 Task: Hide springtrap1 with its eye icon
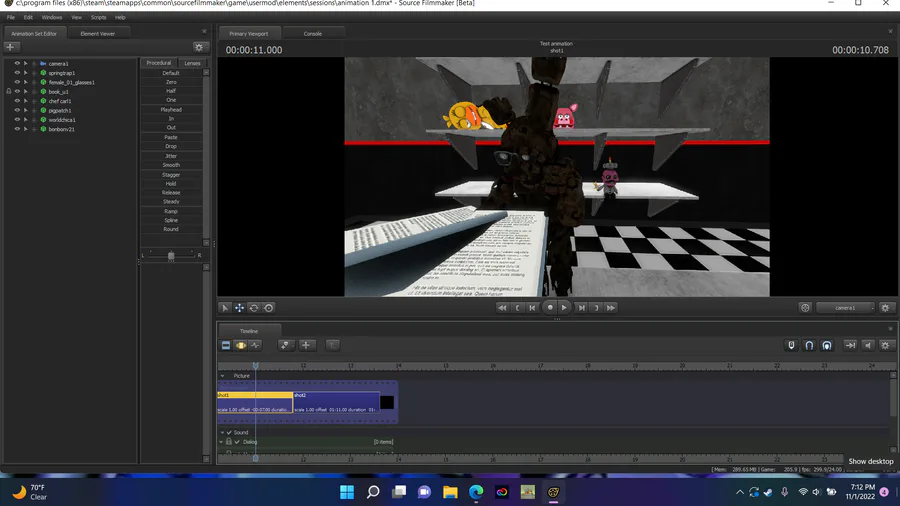pyautogui.click(x=17, y=73)
